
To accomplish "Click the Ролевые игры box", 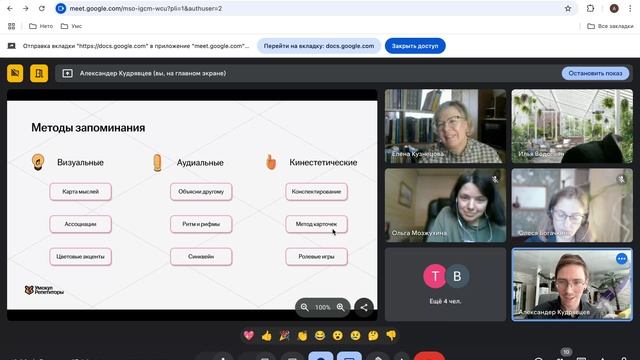I will (x=316, y=257).
